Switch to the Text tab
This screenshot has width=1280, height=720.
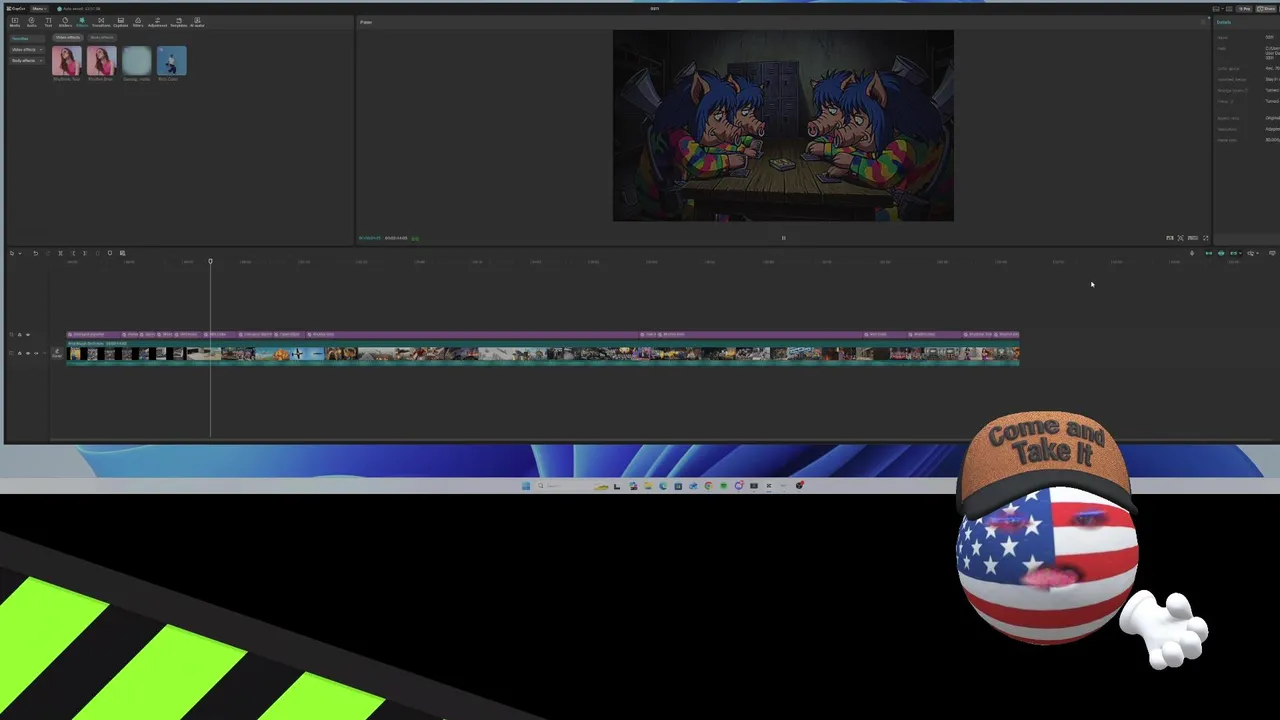tap(48, 22)
